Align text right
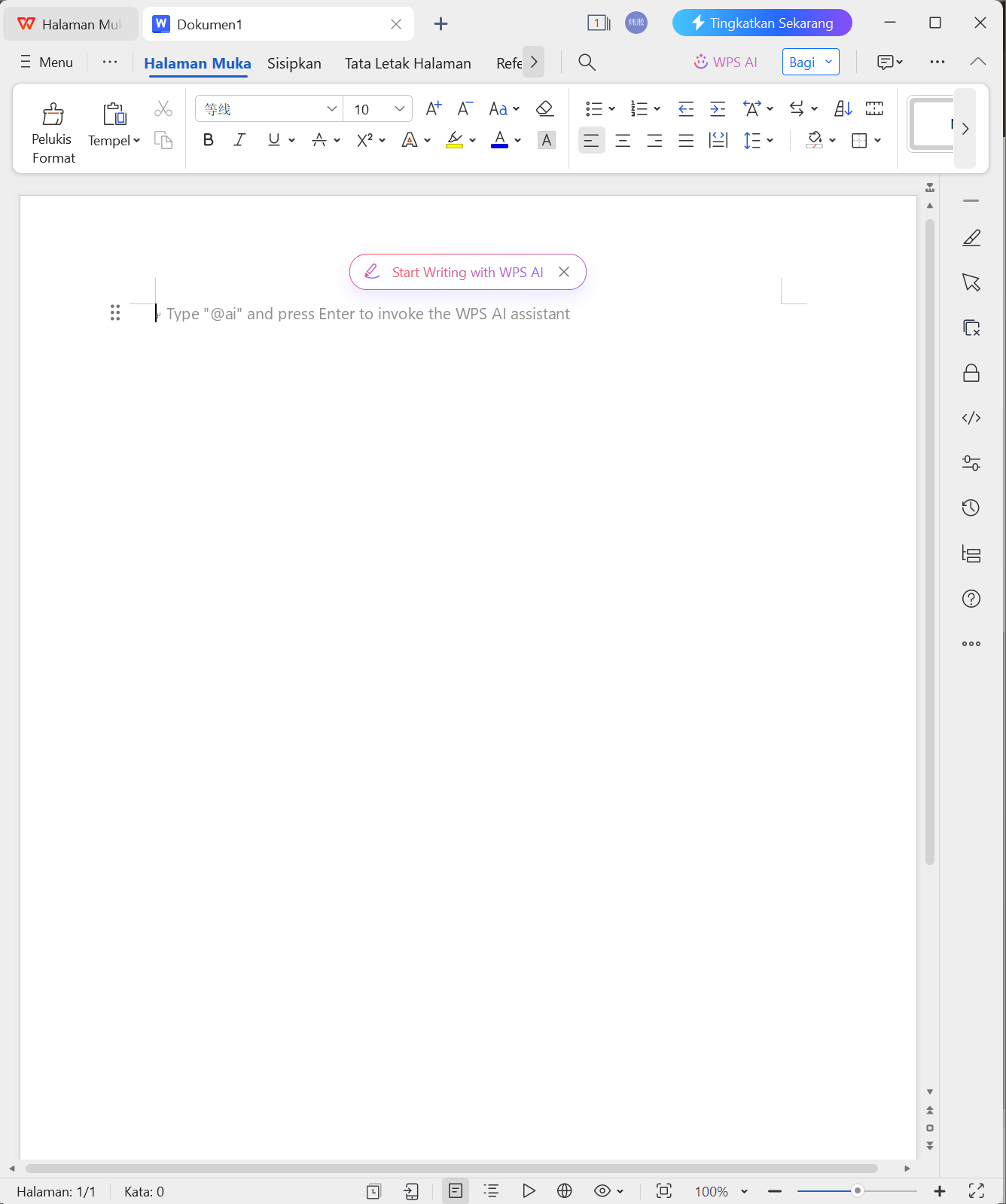Image resolution: width=1006 pixels, height=1204 pixels. click(654, 140)
